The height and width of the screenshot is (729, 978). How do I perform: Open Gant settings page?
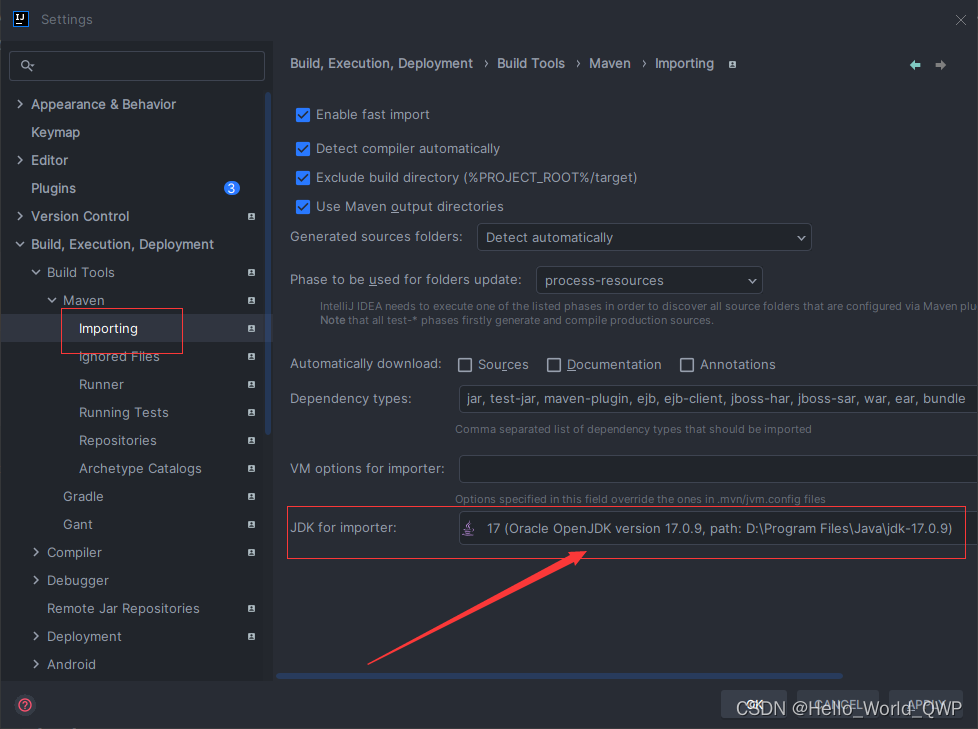pyautogui.click(x=77, y=524)
